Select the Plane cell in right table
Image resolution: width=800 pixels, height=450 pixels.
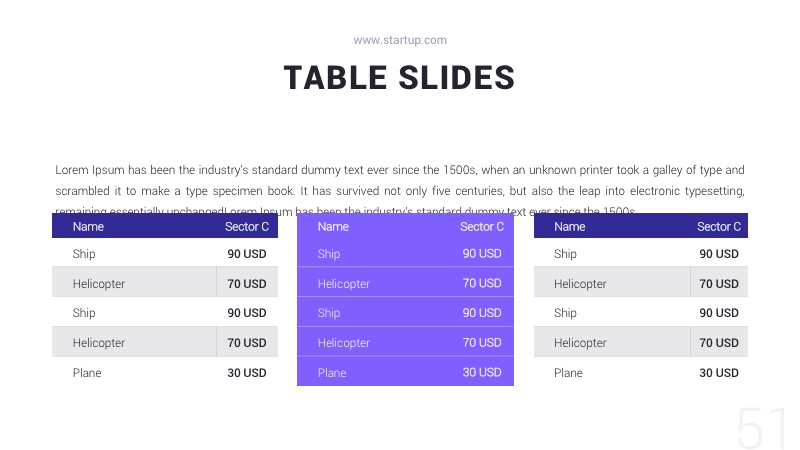point(568,373)
